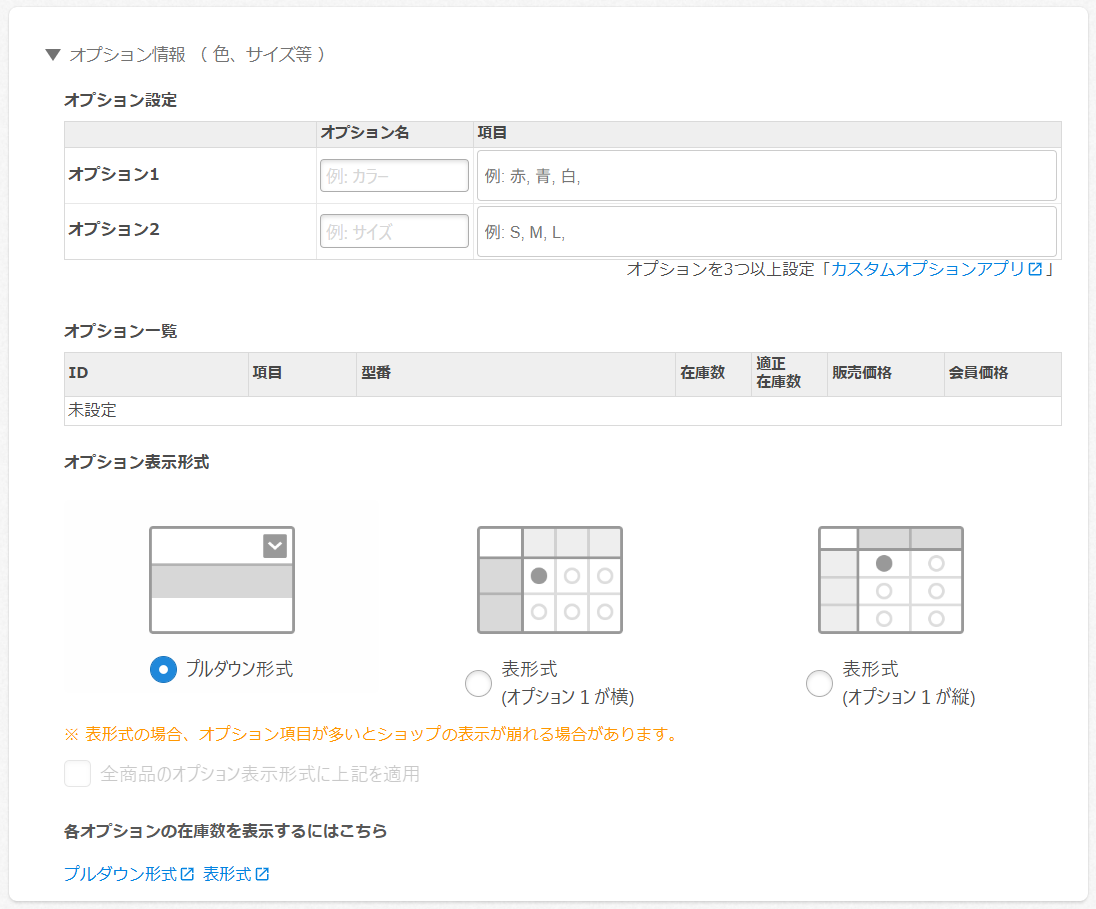
Task: Click dropdown arrow in pulldown illustration
Action: coord(275,546)
